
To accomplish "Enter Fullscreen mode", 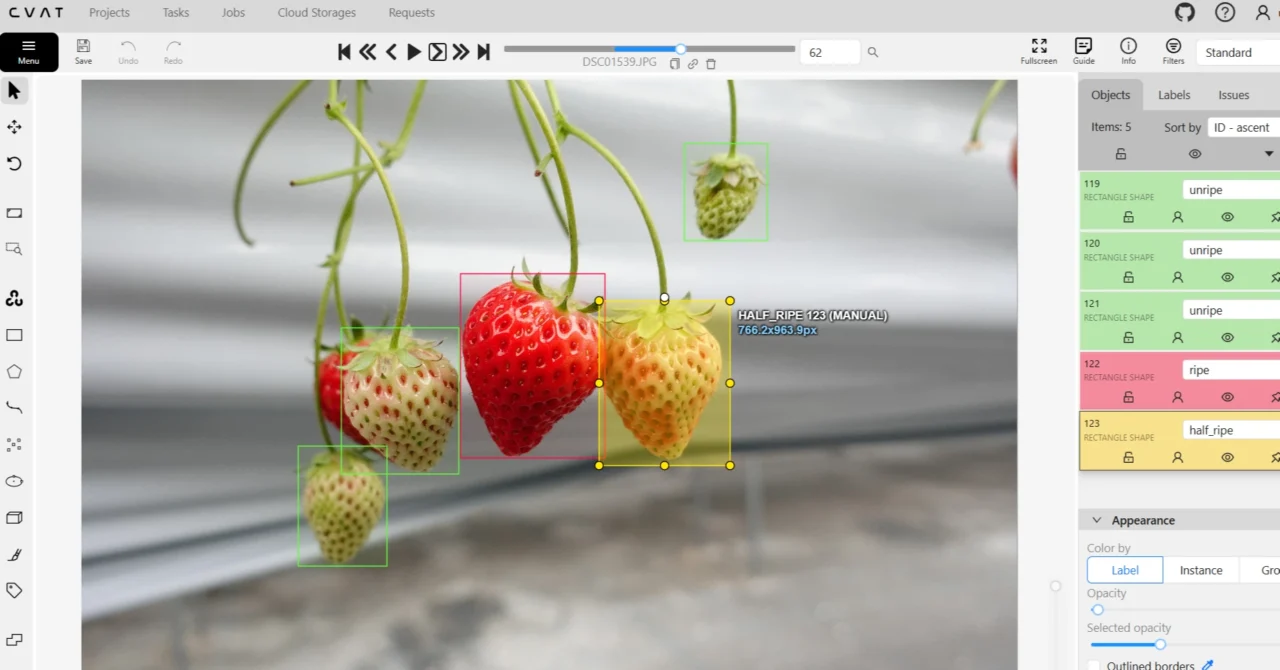I will point(1038,52).
